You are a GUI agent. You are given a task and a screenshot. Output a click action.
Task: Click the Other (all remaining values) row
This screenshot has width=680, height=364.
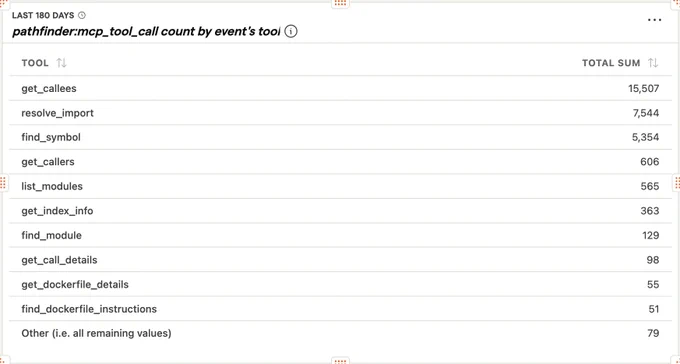coord(340,334)
